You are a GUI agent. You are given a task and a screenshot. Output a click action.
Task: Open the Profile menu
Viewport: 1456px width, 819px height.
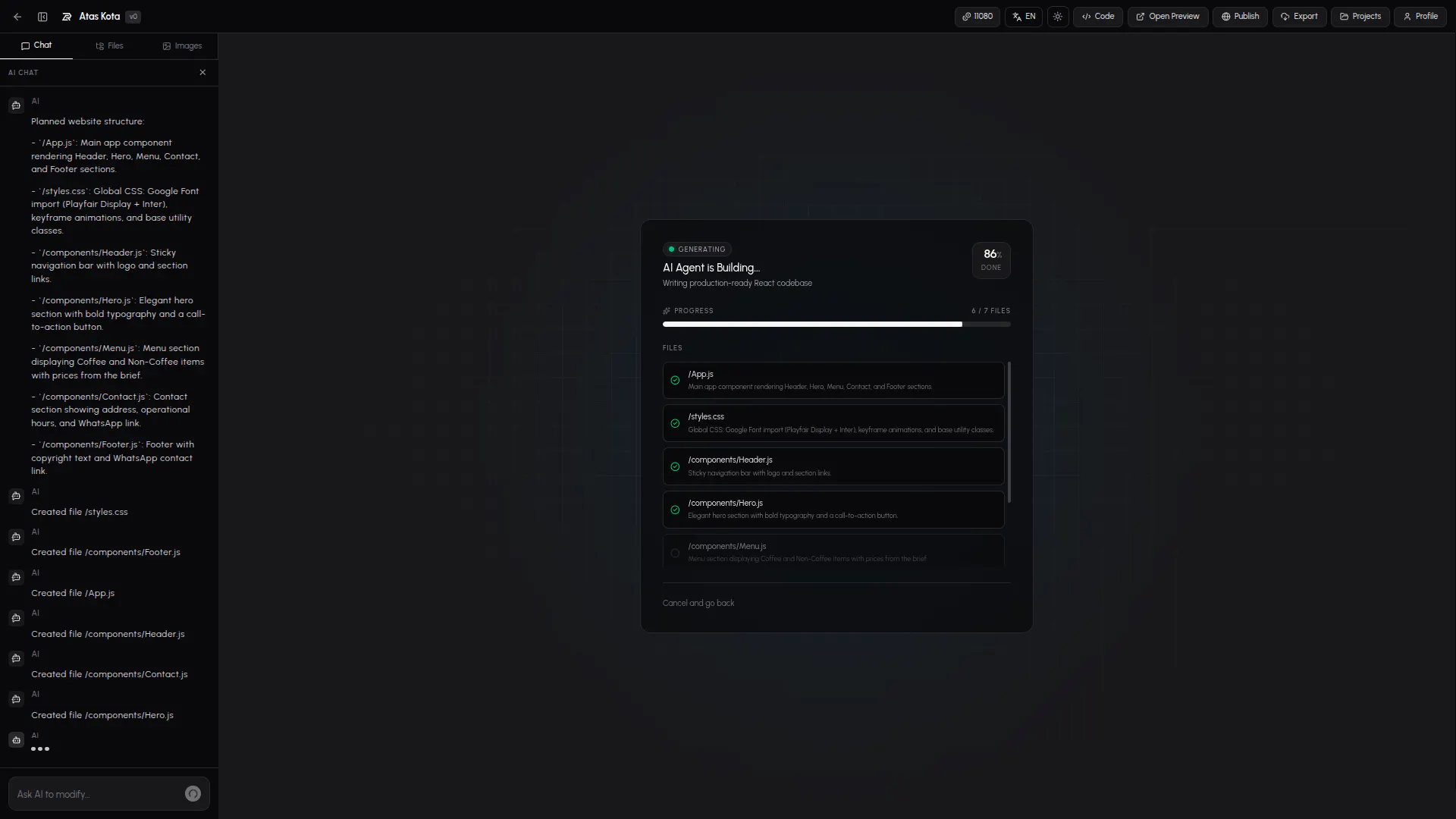coord(1420,17)
